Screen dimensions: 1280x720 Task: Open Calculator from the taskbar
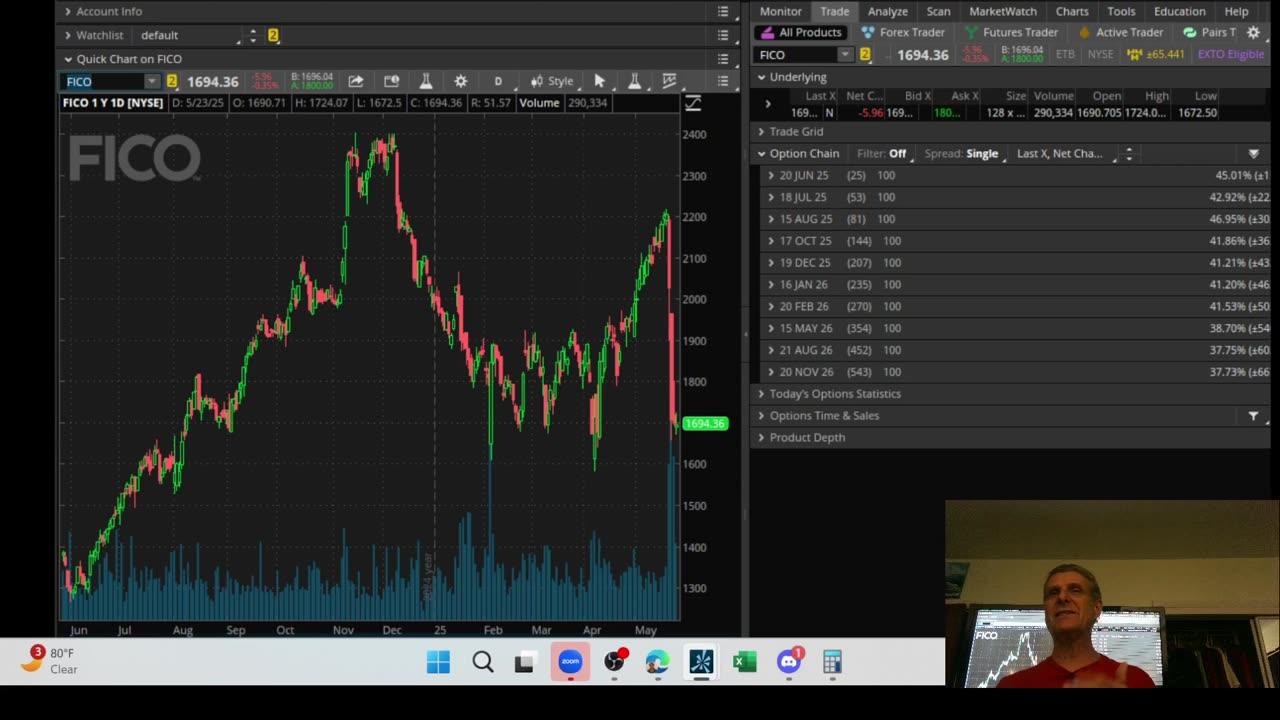point(832,662)
